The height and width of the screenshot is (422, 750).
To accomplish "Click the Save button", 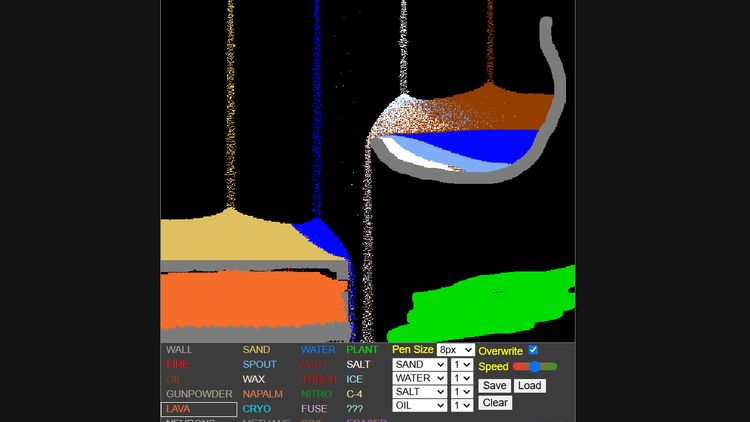I will 494,385.
